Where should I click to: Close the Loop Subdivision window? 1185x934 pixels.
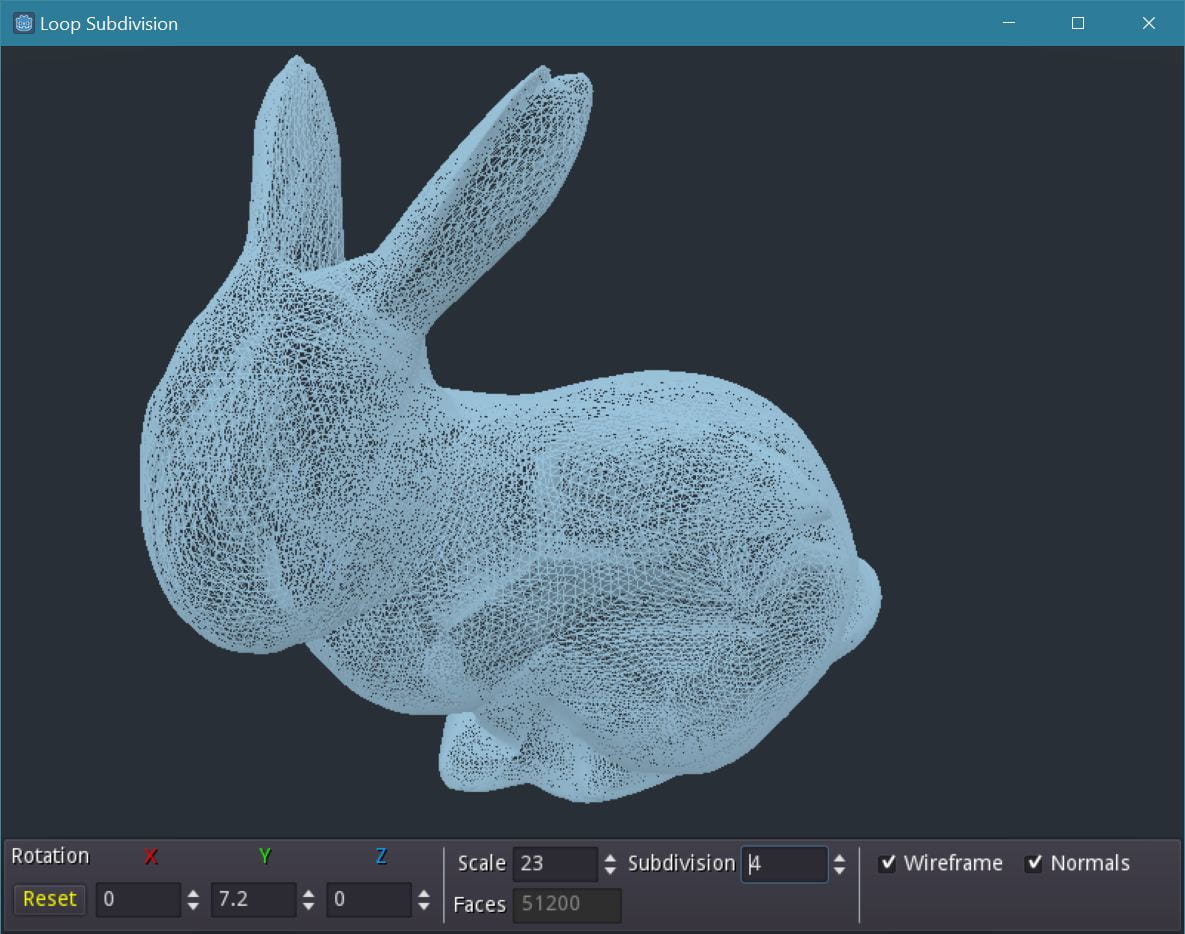1149,23
